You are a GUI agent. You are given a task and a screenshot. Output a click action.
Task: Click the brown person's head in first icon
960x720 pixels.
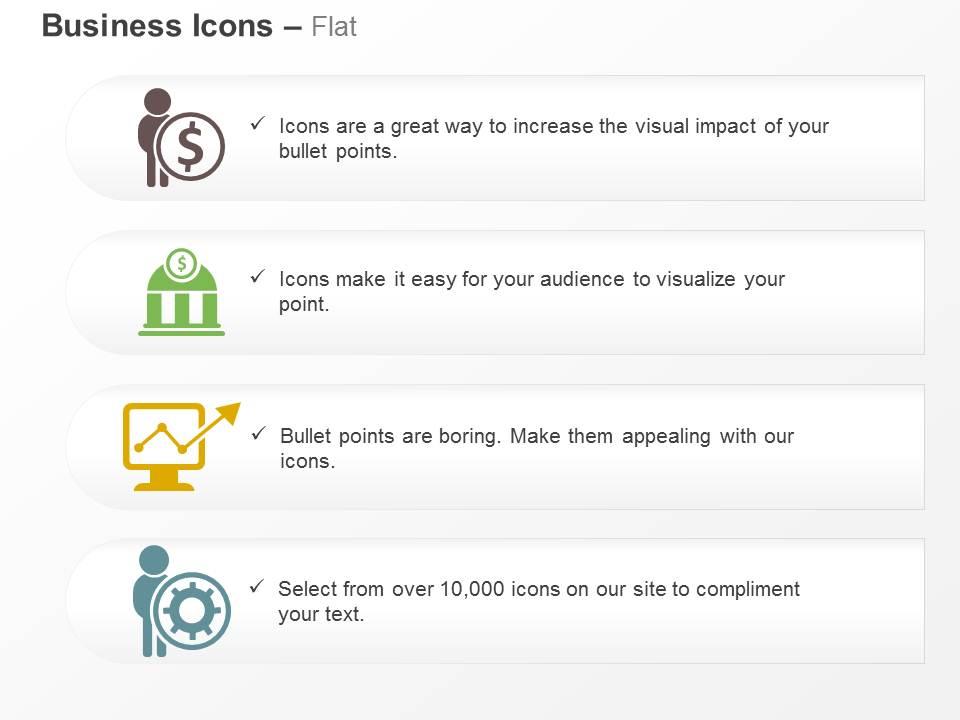click(157, 102)
